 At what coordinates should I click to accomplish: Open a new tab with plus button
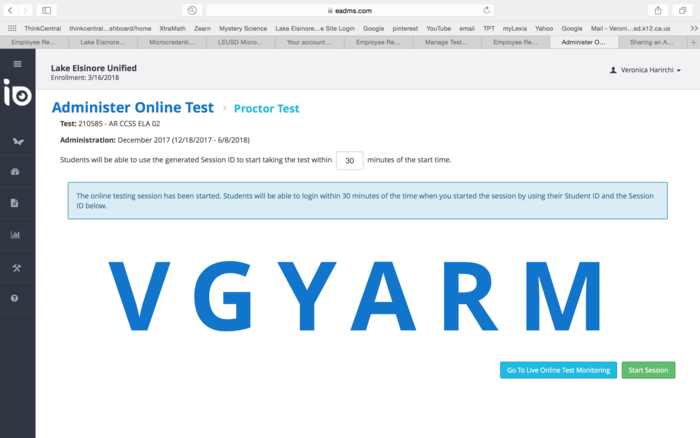[694, 43]
